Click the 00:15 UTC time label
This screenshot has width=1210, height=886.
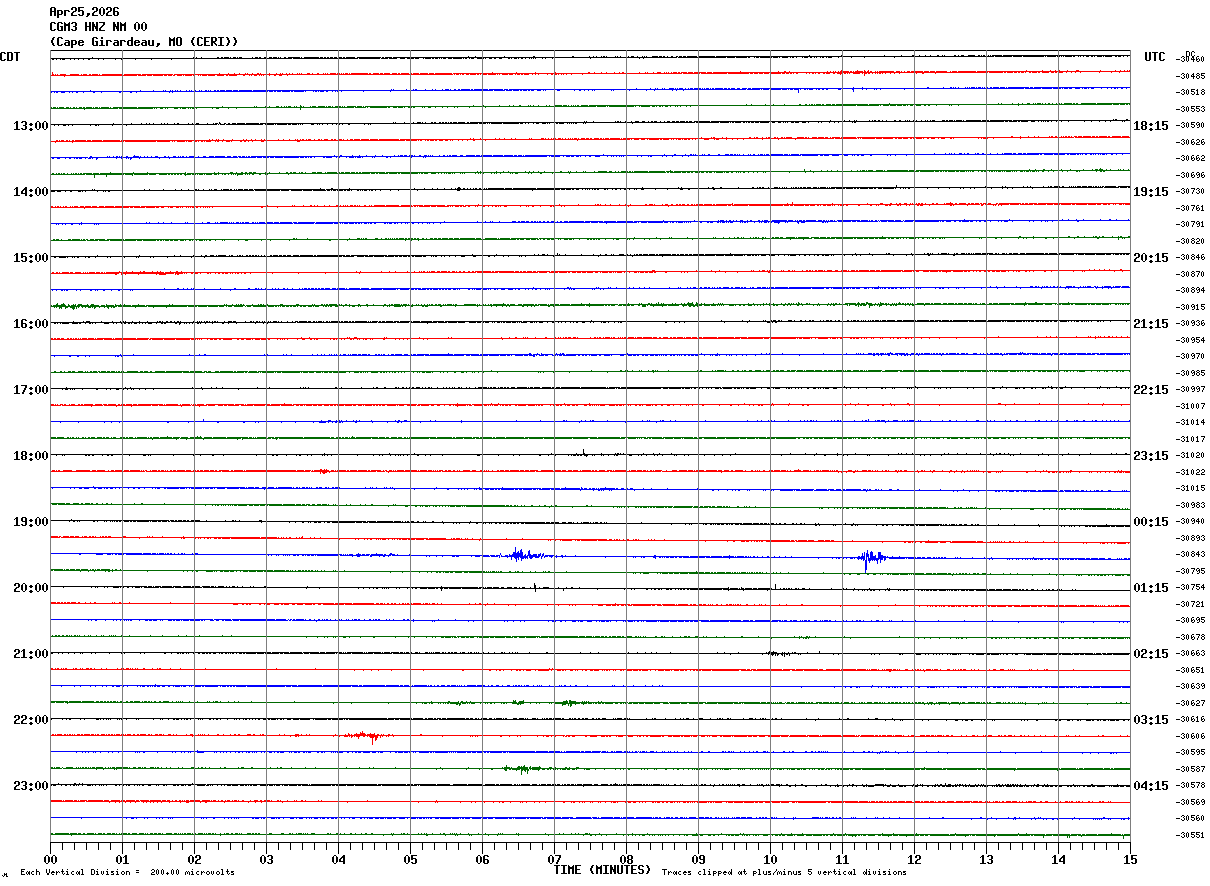(x=1151, y=522)
